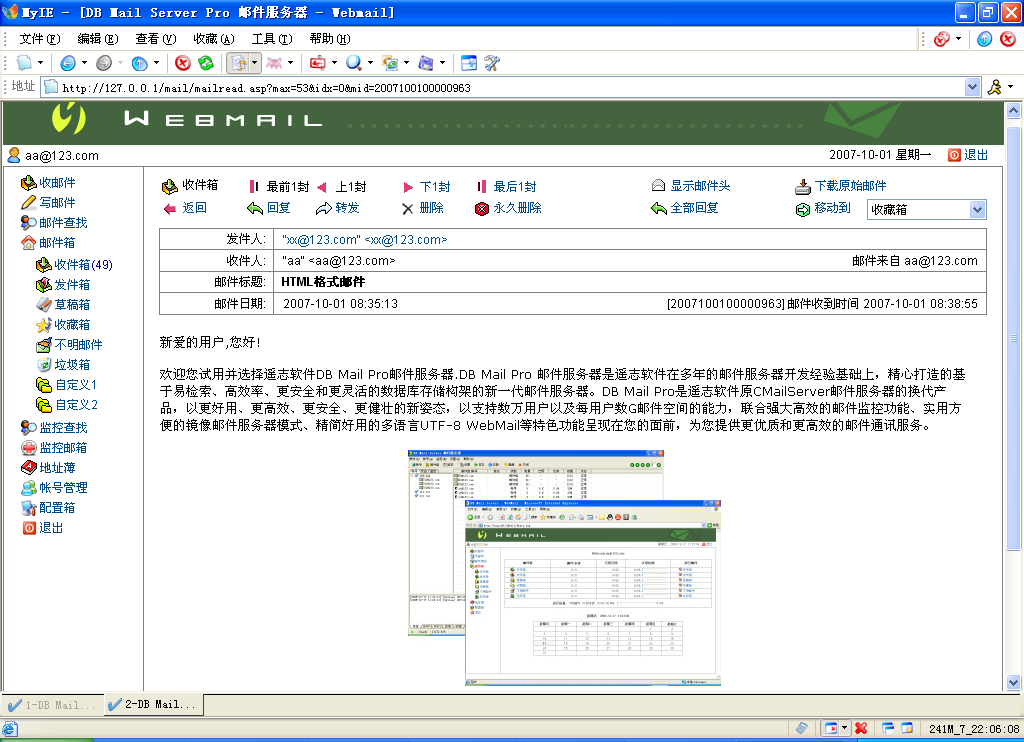Click the 收邮件 icon in the sidebar
The height and width of the screenshot is (742, 1024).
[x=28, y=183]
